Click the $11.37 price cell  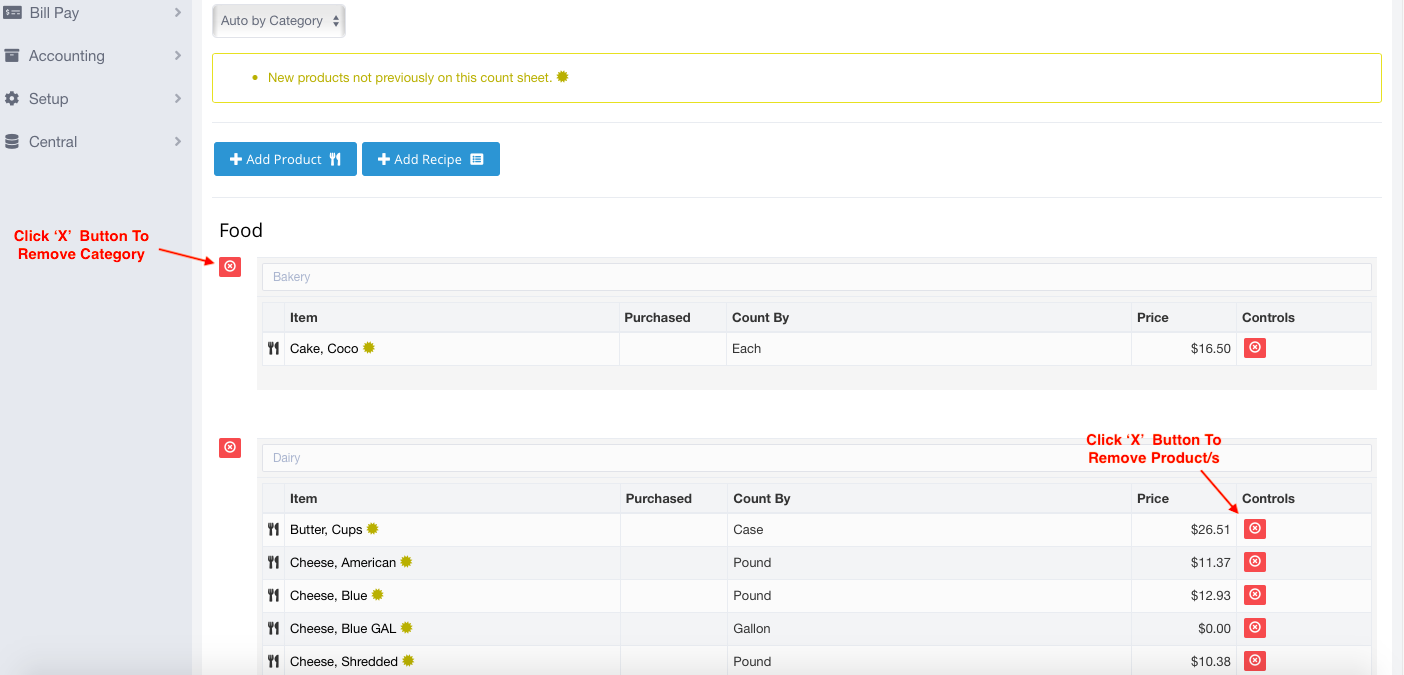pos(1184,563)
